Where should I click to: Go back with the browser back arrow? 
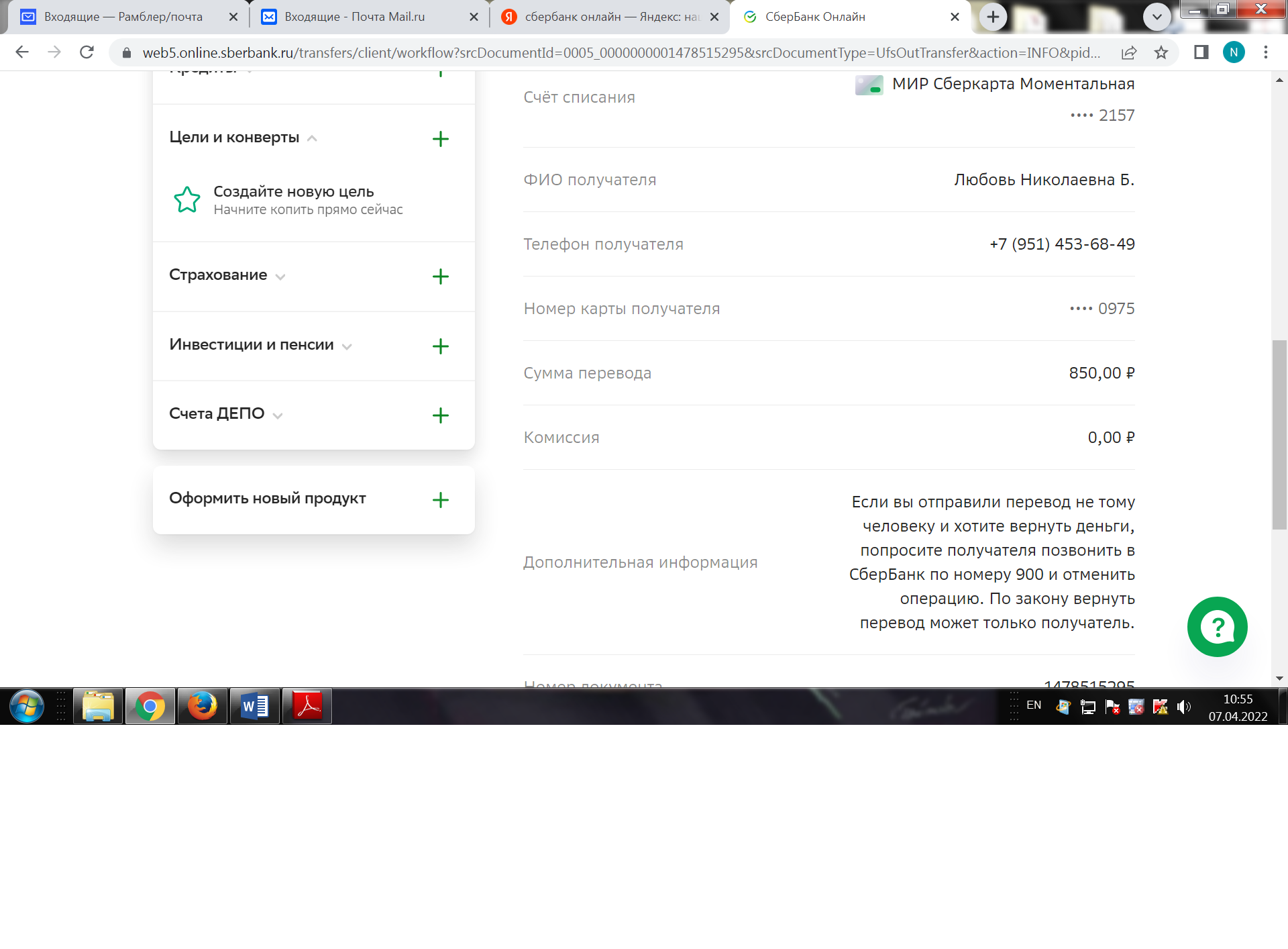coord(22,52)
